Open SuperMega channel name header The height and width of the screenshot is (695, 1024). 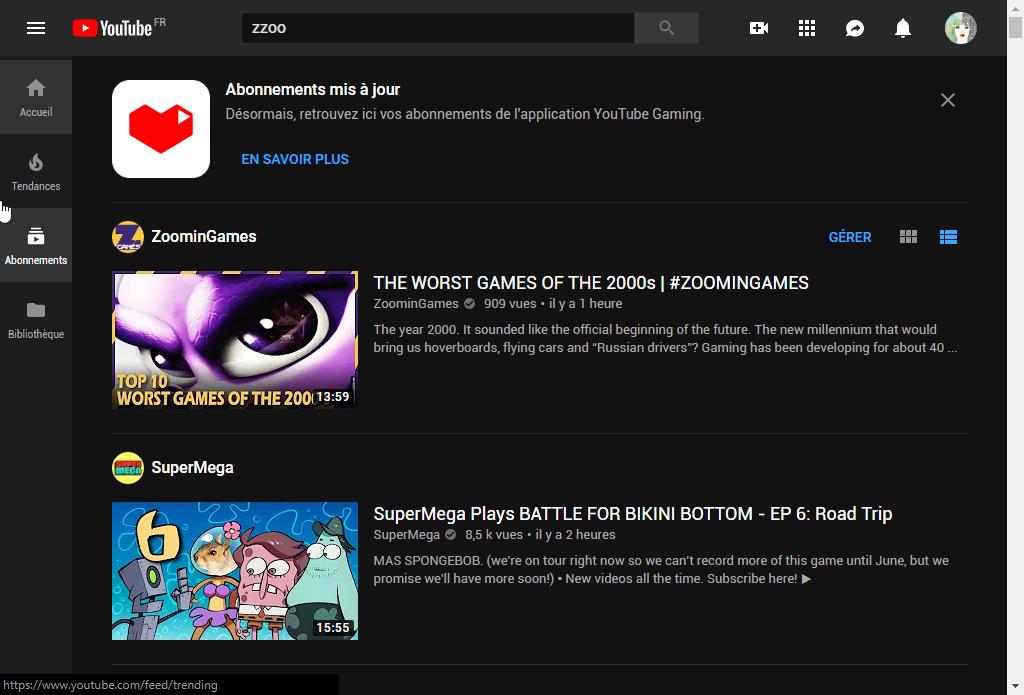(x=193, y=468)
